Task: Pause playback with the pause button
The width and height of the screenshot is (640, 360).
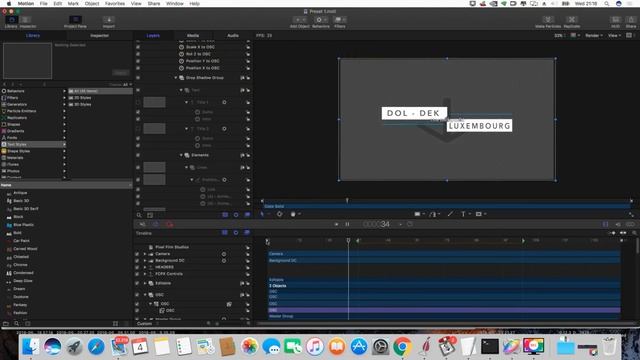Action: (347, 224)
